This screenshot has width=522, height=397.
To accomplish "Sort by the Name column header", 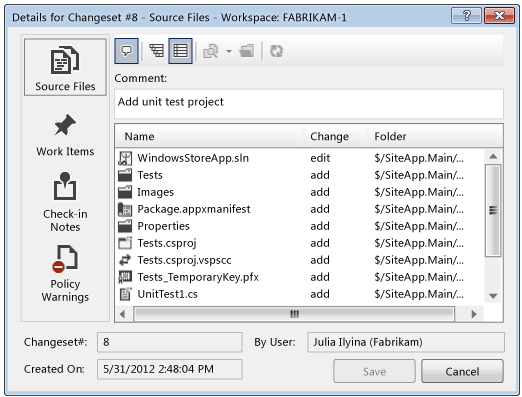I will [x=209, y=136].
